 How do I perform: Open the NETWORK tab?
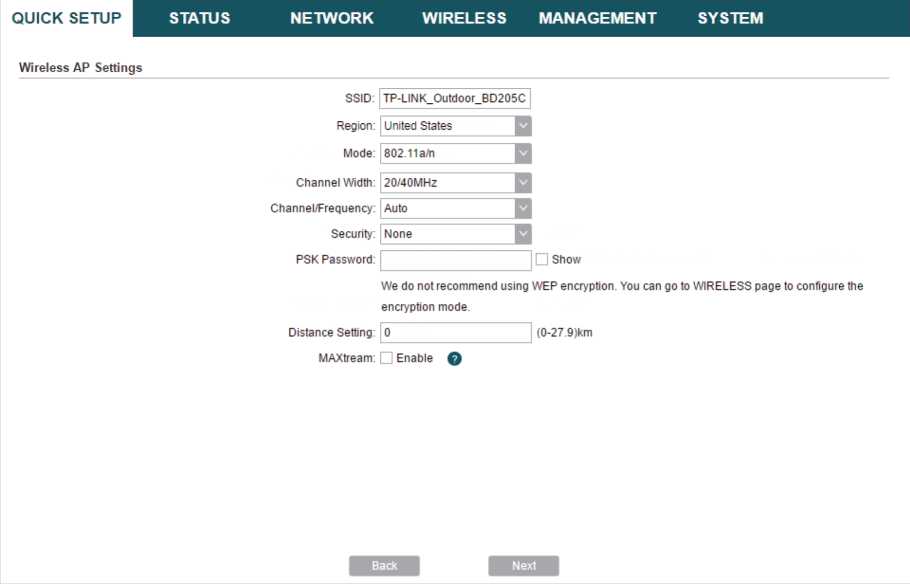[332, 18]
